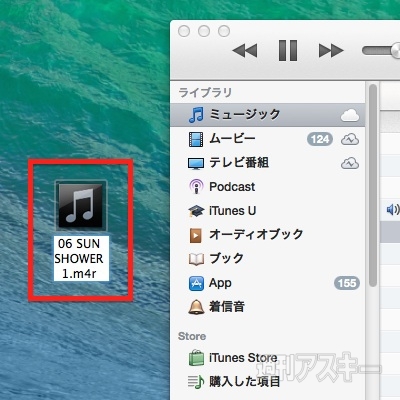Select the music note icon for ミュージック
The height and width of the screenshot is (400, 400).
196,115
